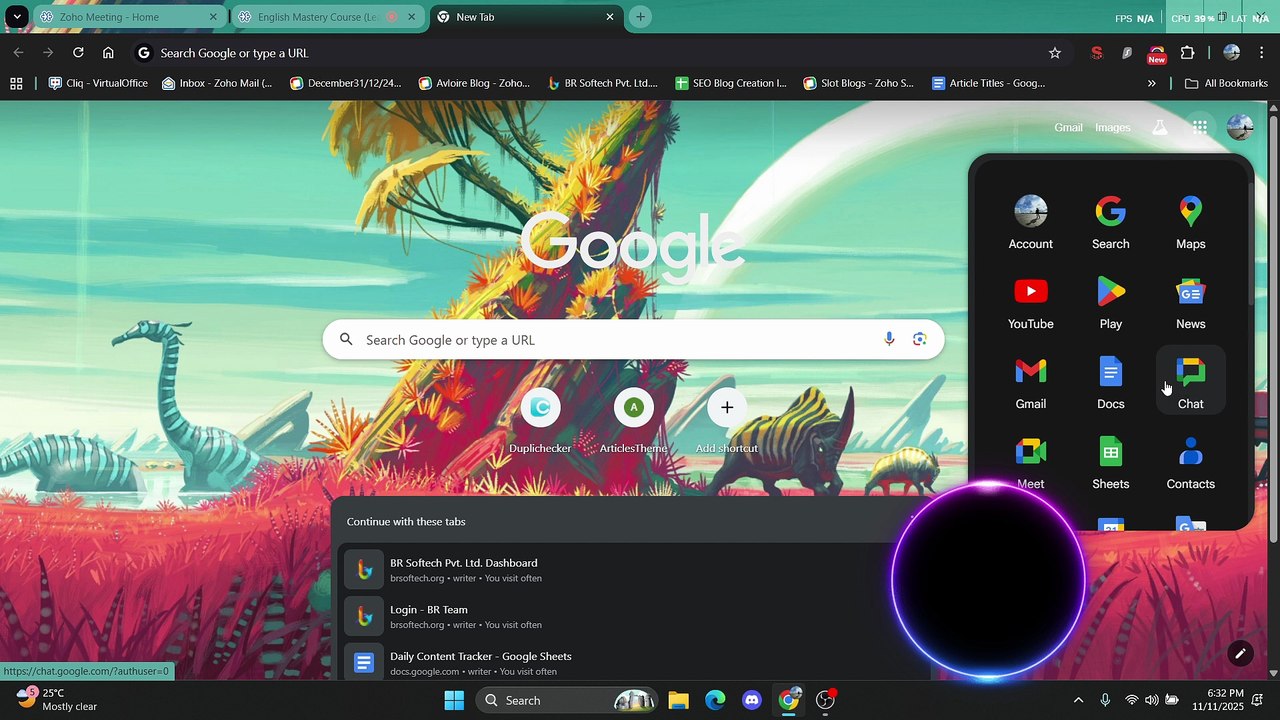Open Google Play from the apps panel
The height and width of the screenshot is (720, 1280).
1110,303
